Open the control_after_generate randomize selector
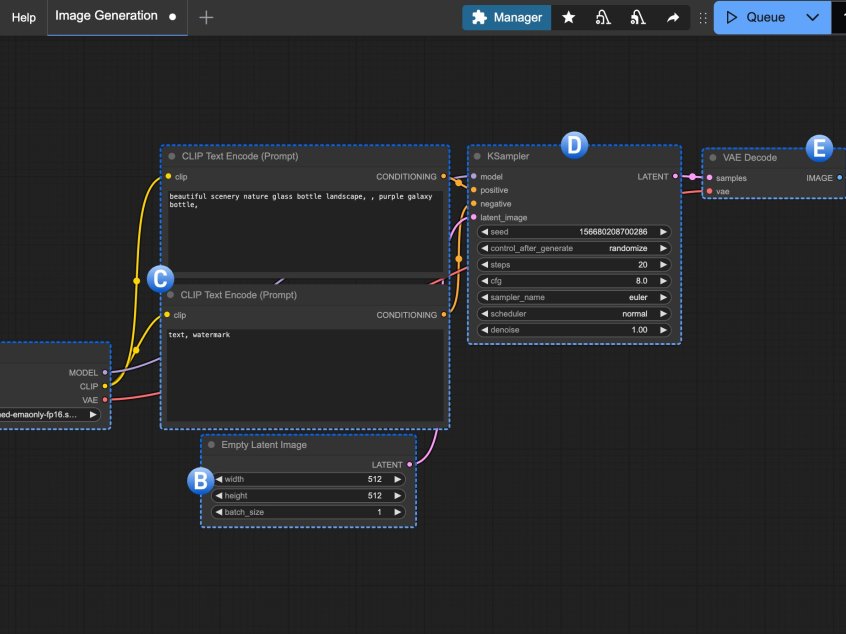This screenshot has height=634, width=846. pos(574,248)
